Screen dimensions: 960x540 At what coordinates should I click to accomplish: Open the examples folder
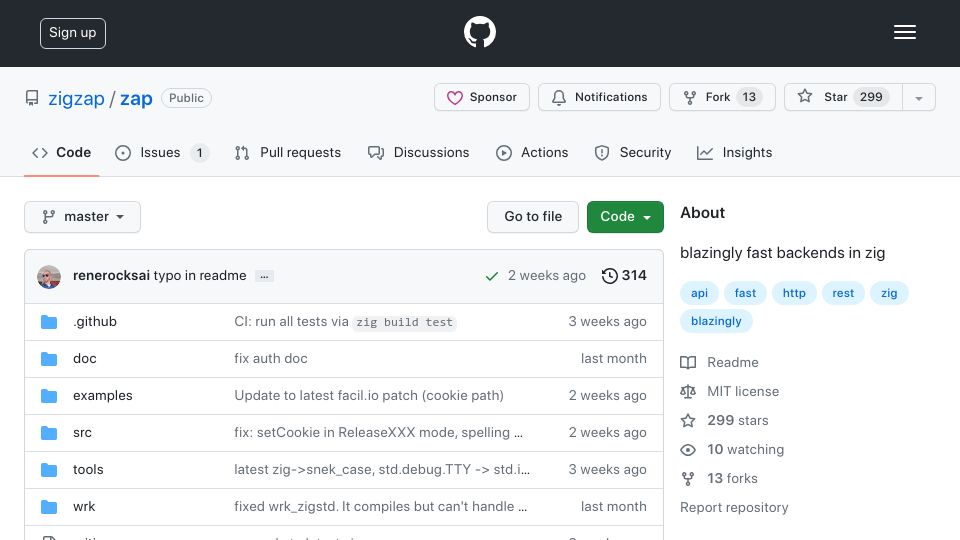[x=103, y=396]
